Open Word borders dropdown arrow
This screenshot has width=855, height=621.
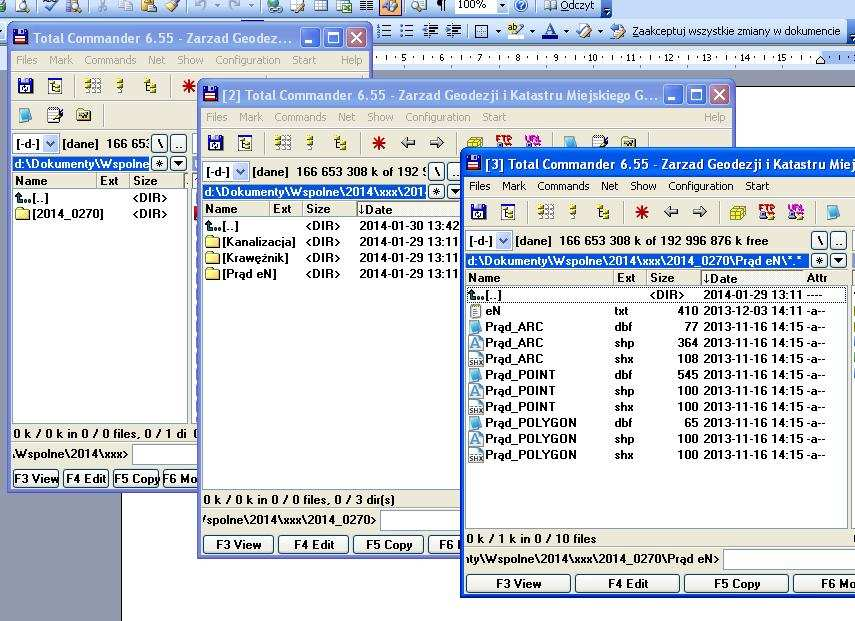click(498, 31)
